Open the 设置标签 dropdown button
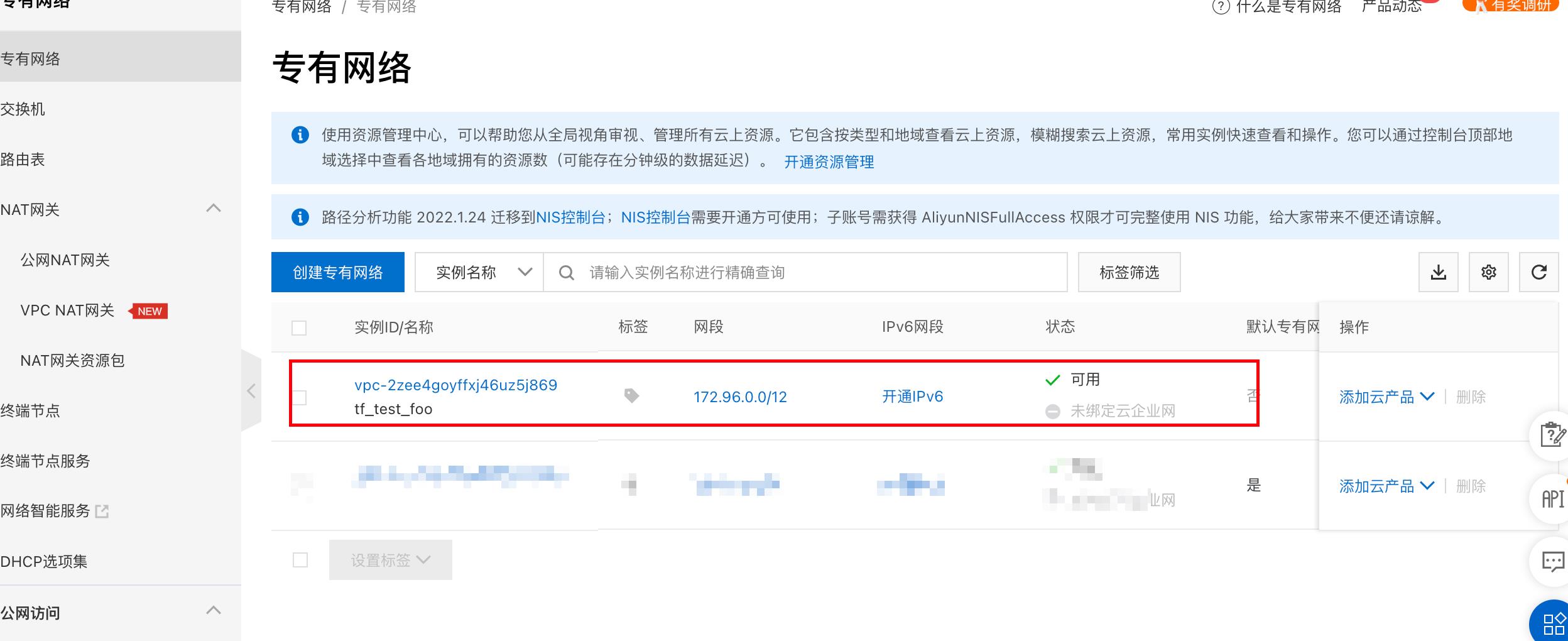Viewport: 1568px width, 641px height. (391, 560)
